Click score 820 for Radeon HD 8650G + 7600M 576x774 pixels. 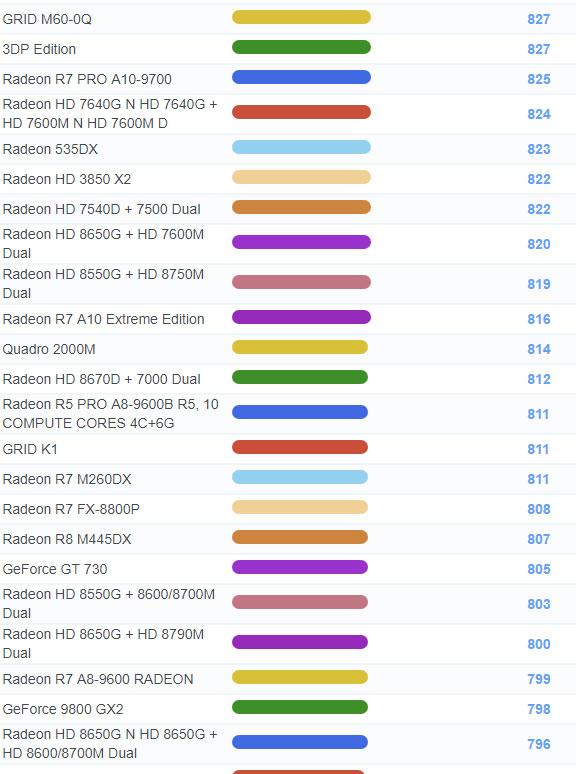(x=538, y=244)
